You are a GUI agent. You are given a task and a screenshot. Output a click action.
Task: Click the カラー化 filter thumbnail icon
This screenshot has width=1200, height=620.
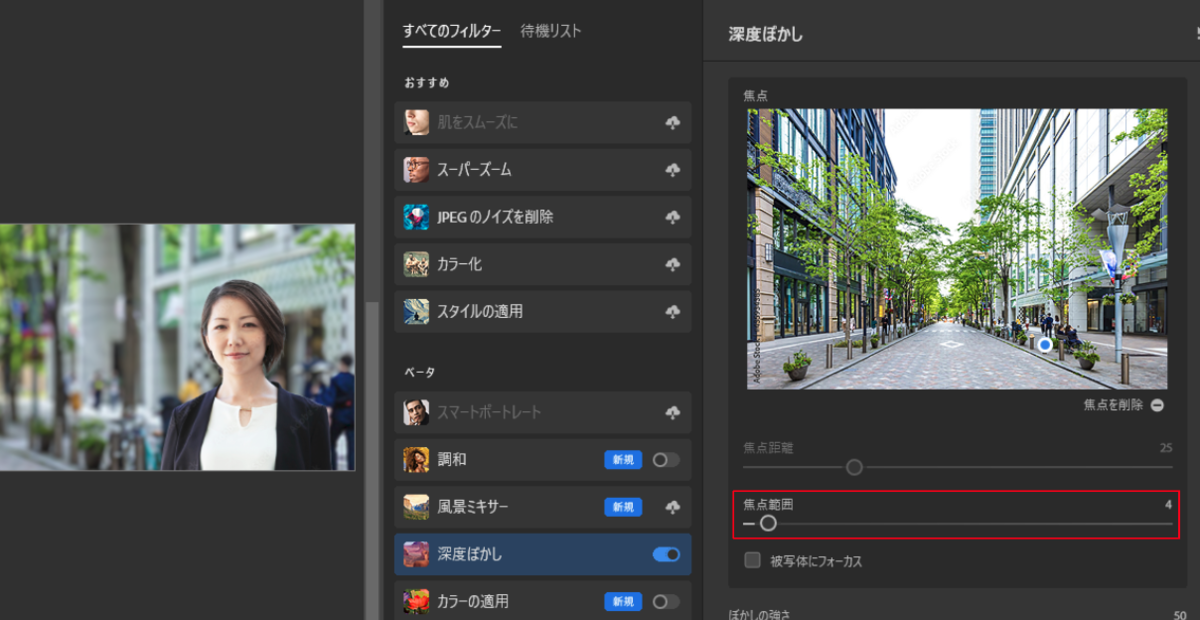coord(416,264)
